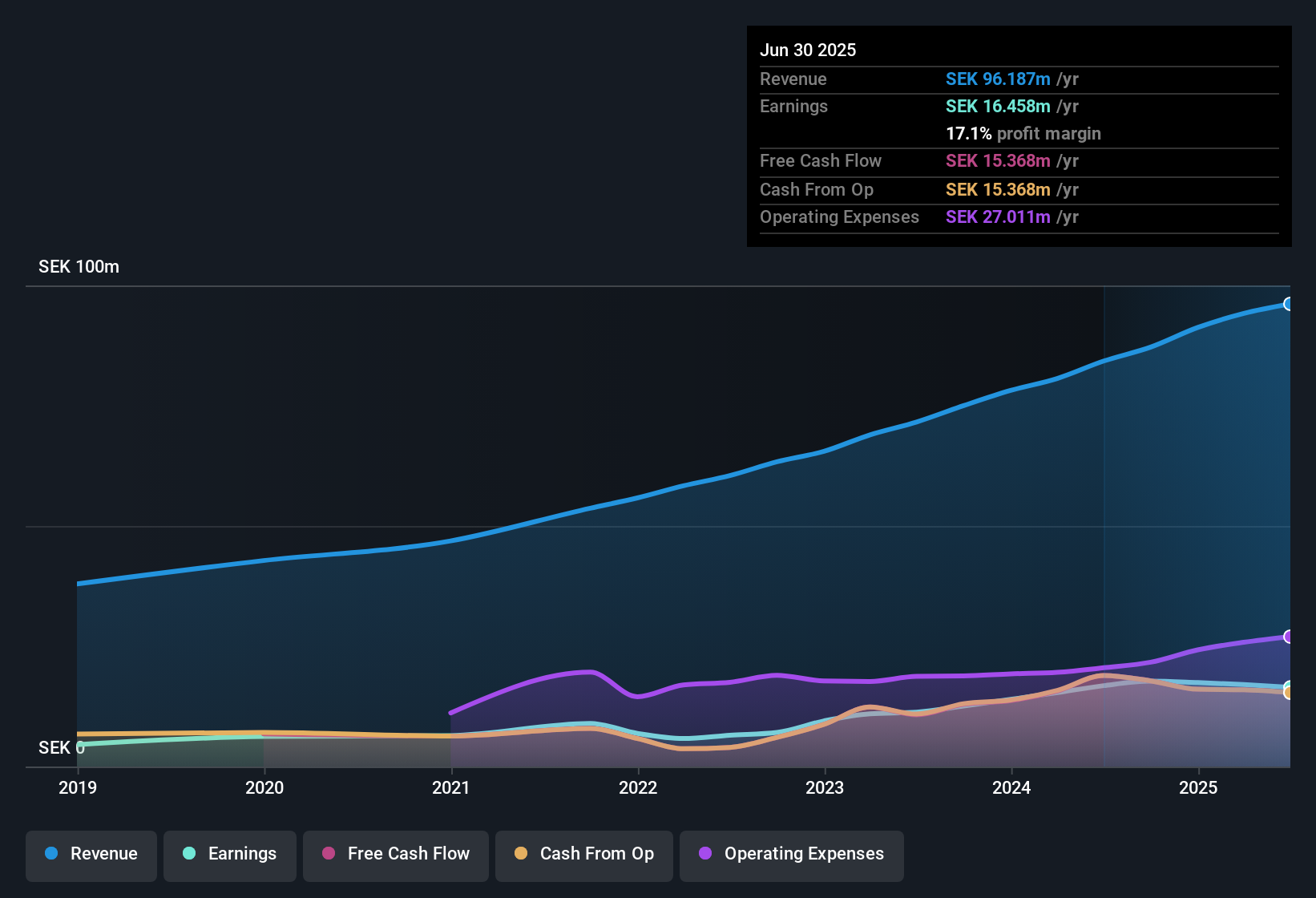
Task: Select the 2022 year label on axis
Action: [638, 788]
